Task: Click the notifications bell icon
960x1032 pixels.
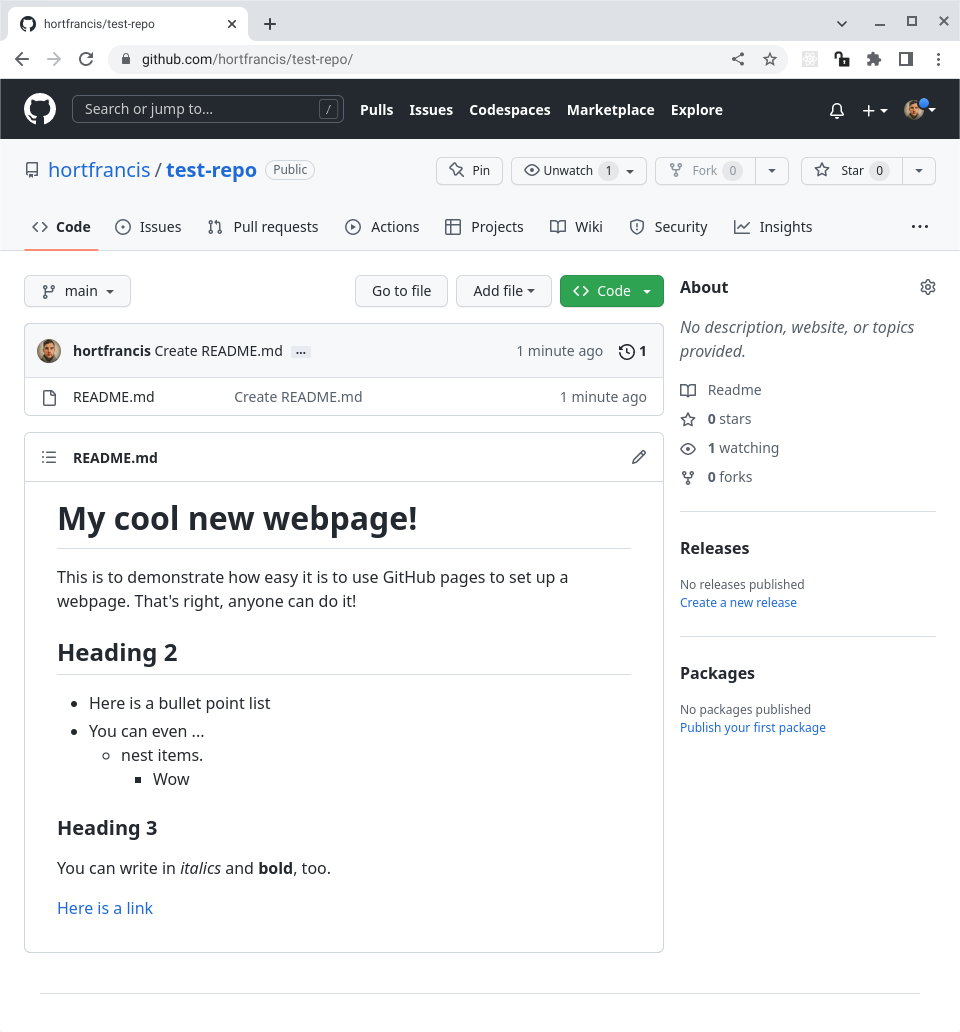Action: pyautogui.click(x=836, y=110)
